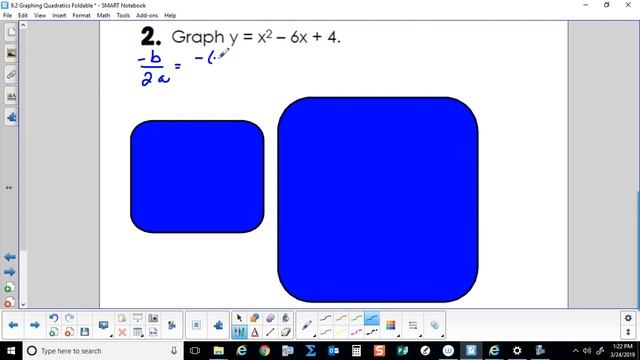Viewport: 640px width, 360px height.
Task: Select the black dashed pen style
Action: tap(372, 332)
